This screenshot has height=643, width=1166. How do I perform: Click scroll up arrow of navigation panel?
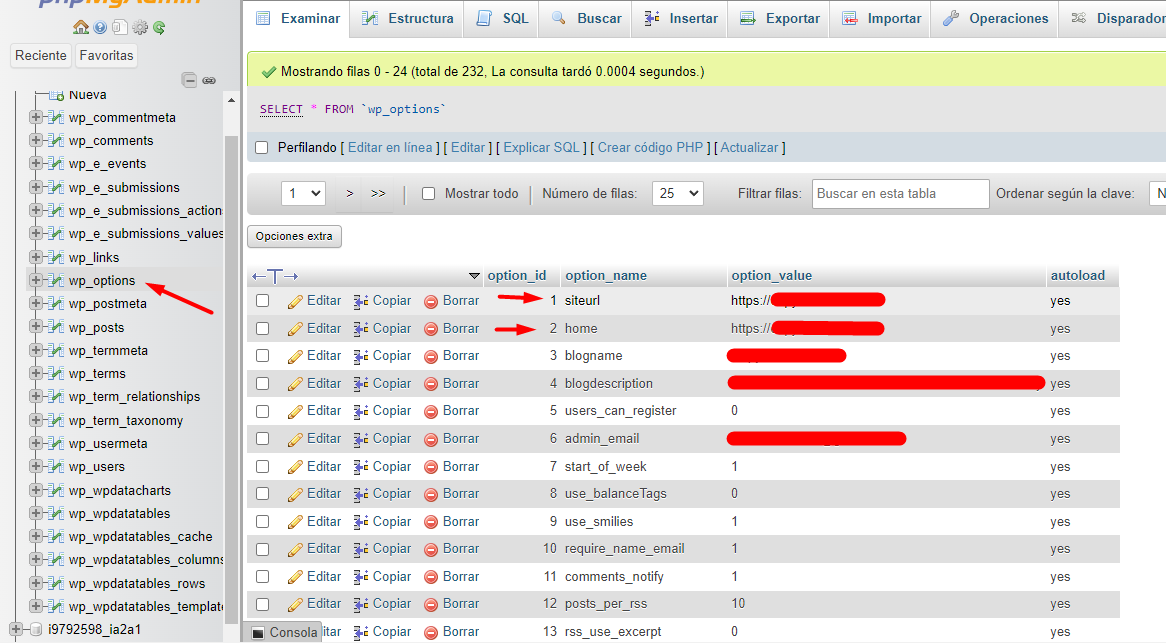tap(231, 100)
